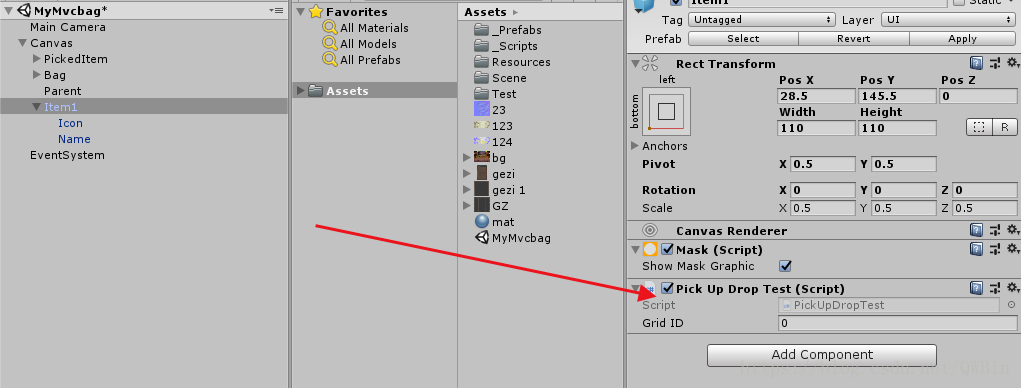Viewport: 1021px width, 388px height.
Task: Open the Hierarchy panel options menu icon
Action: (277, 11)
